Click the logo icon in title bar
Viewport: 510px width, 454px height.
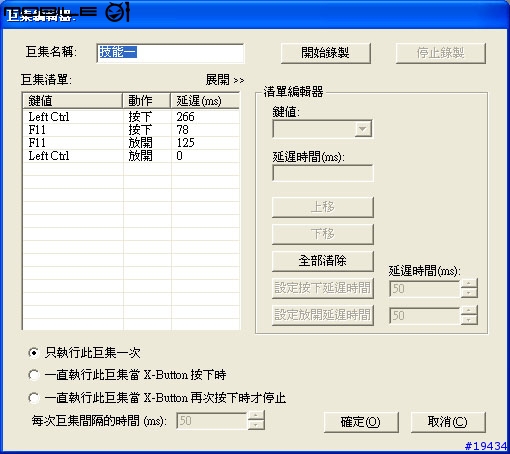point(117,13)
